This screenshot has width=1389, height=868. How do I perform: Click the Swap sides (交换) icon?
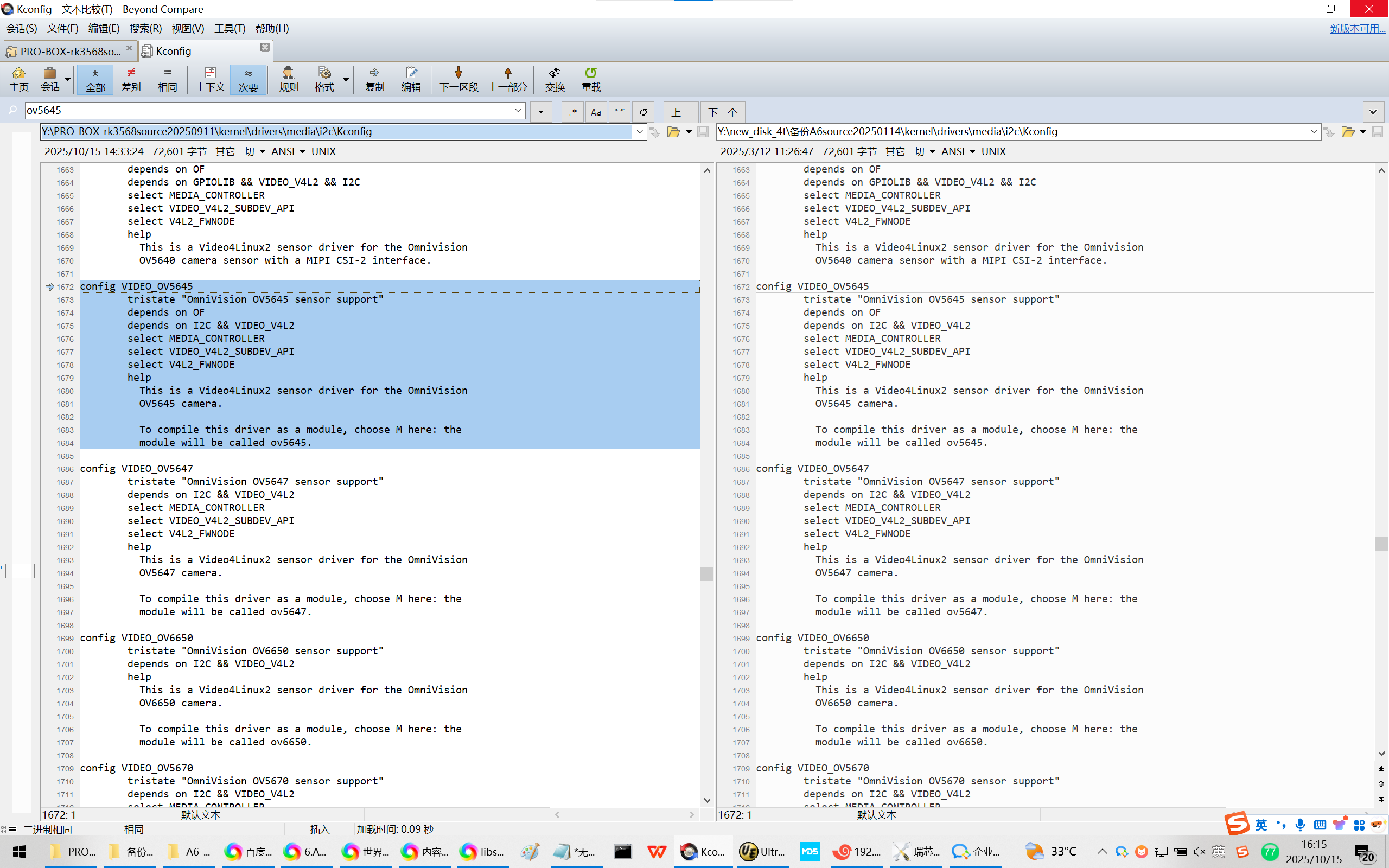click(555, 79)
